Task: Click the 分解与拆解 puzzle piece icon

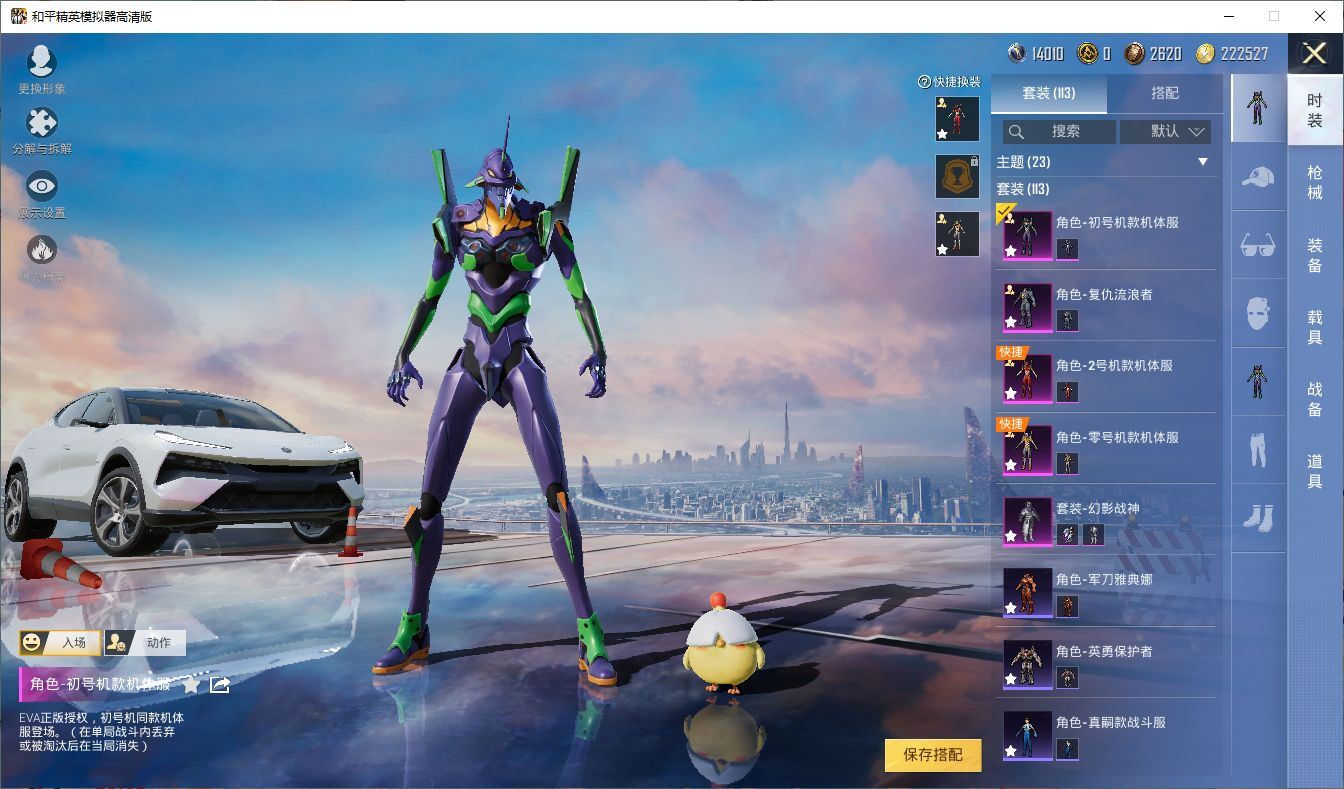Action: coord(41,124)
